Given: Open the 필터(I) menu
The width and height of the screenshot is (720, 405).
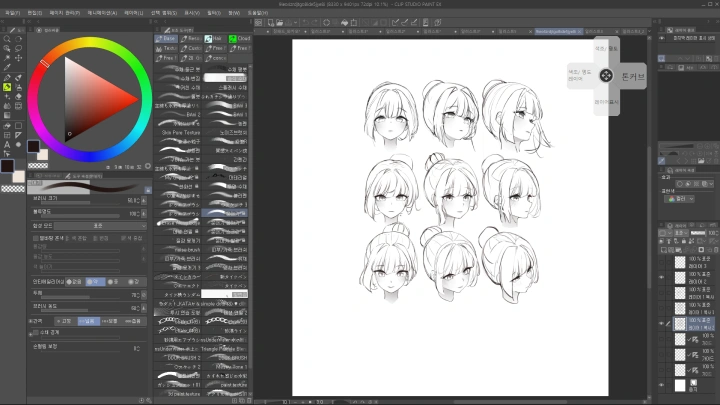Looking at the screenshot, I should 214,13.
